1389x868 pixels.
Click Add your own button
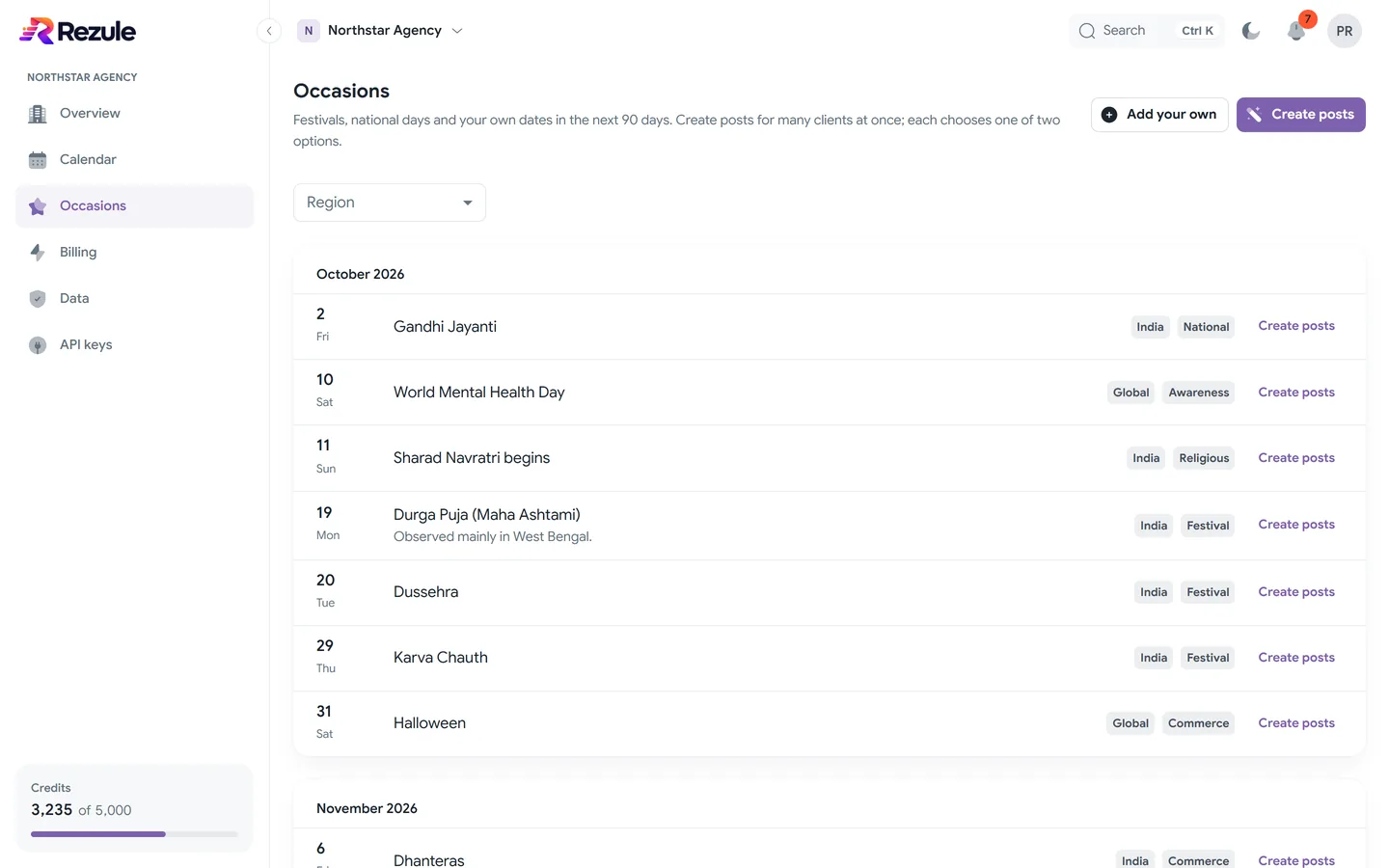coord(1159,115)
